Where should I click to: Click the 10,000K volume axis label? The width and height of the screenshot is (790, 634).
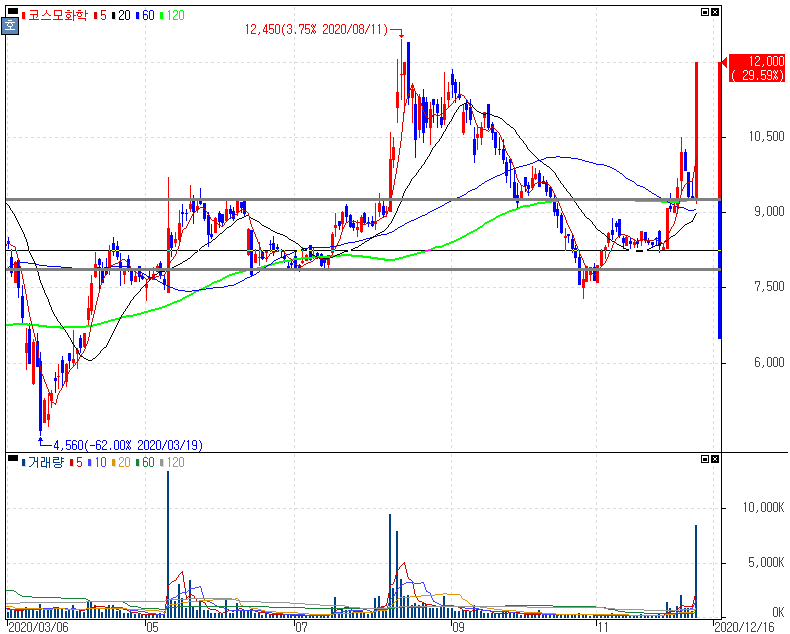(x=763, y=508)
